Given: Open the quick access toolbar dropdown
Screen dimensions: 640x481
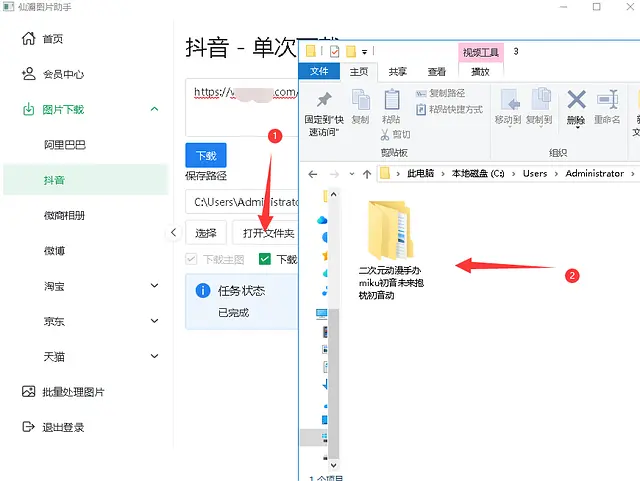Looking at the screenshot, I should click(x=364, y=52).
